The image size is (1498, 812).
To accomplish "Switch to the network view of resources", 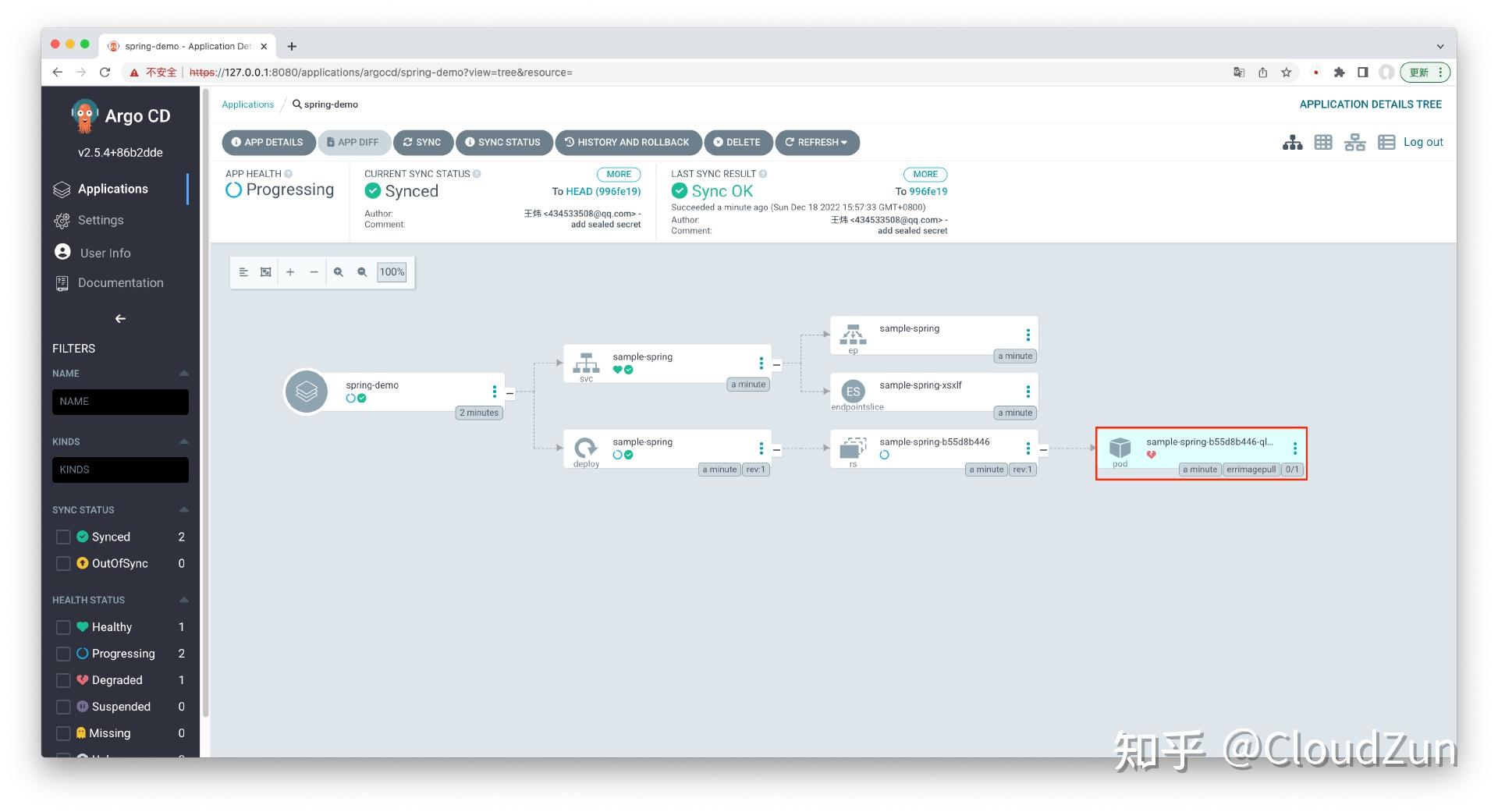I will 1354,142.
